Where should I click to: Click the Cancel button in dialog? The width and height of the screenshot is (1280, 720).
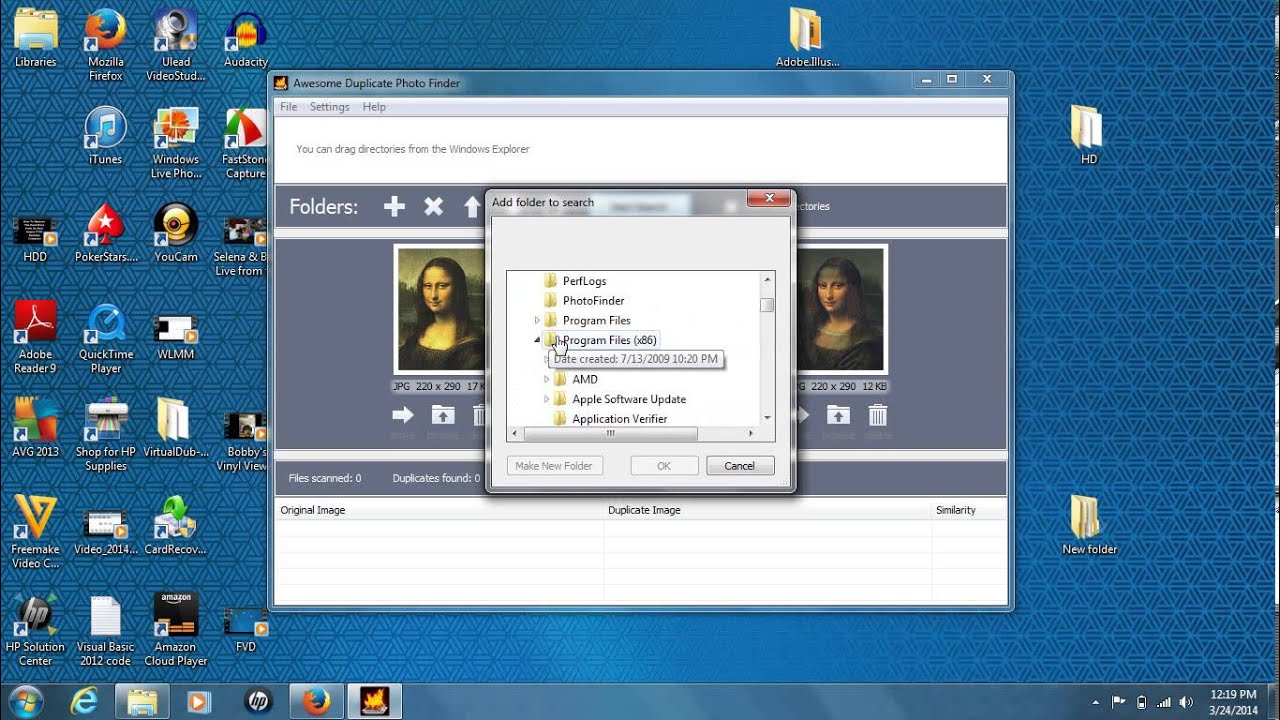click(x=740, y=466)
